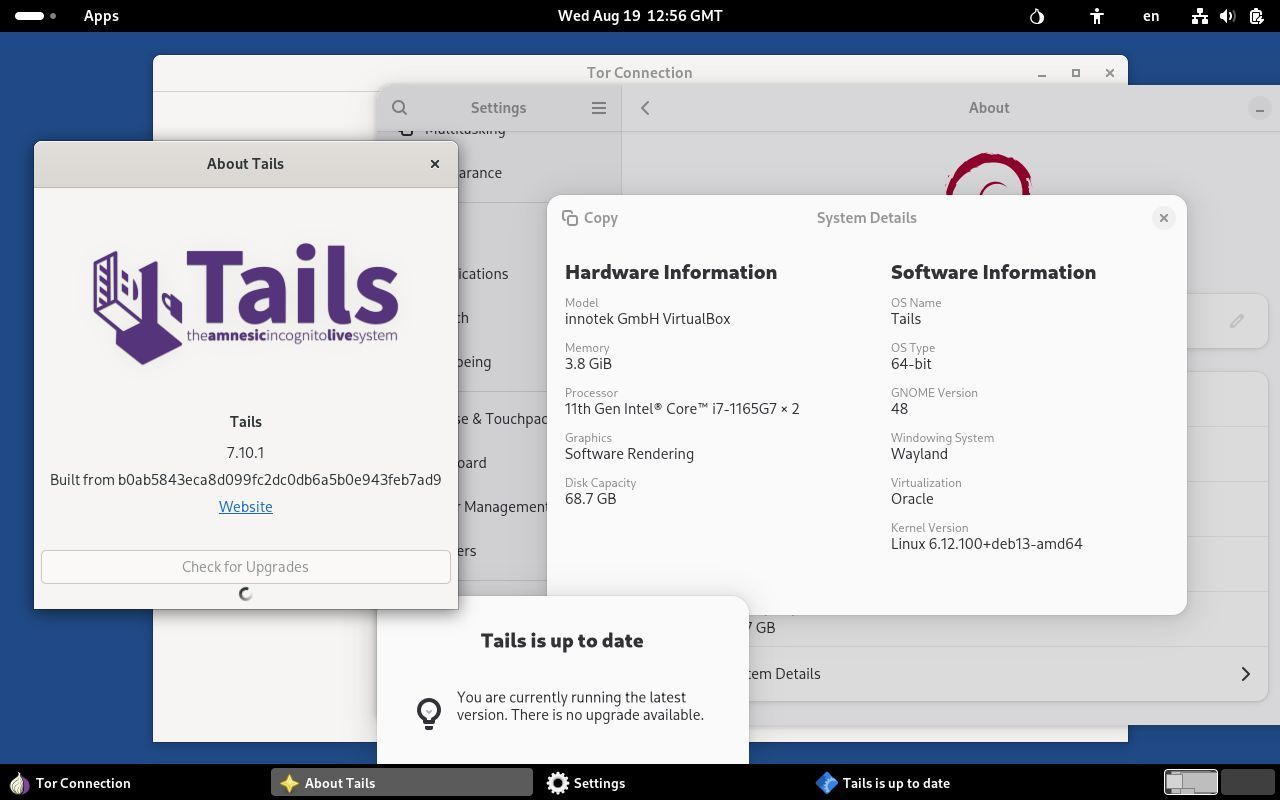Close the About Tails dialog
1280x800 pixels.
pyautogui.click(x=435, y=164)
